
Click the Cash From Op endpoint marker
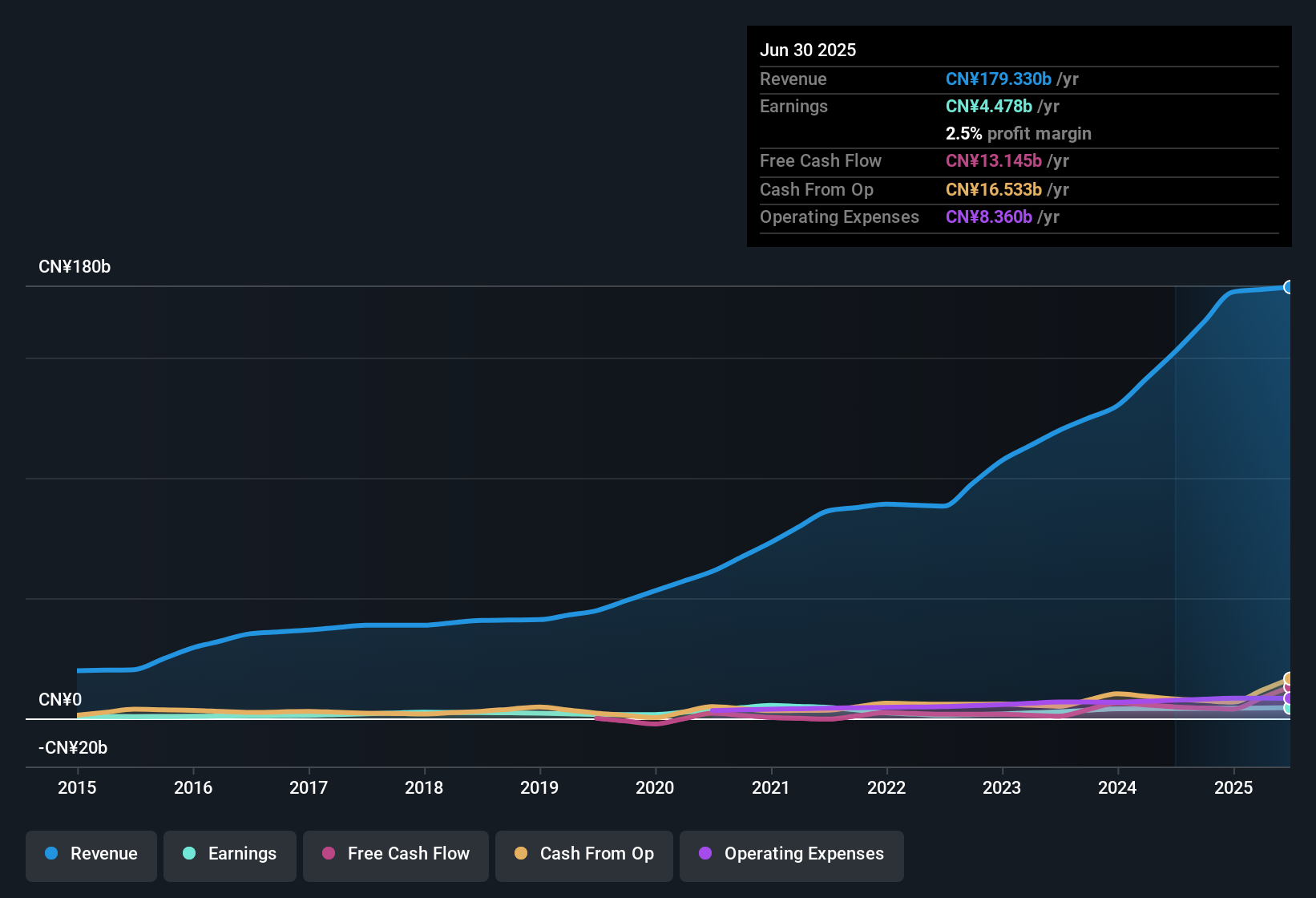pos(1287,678)
